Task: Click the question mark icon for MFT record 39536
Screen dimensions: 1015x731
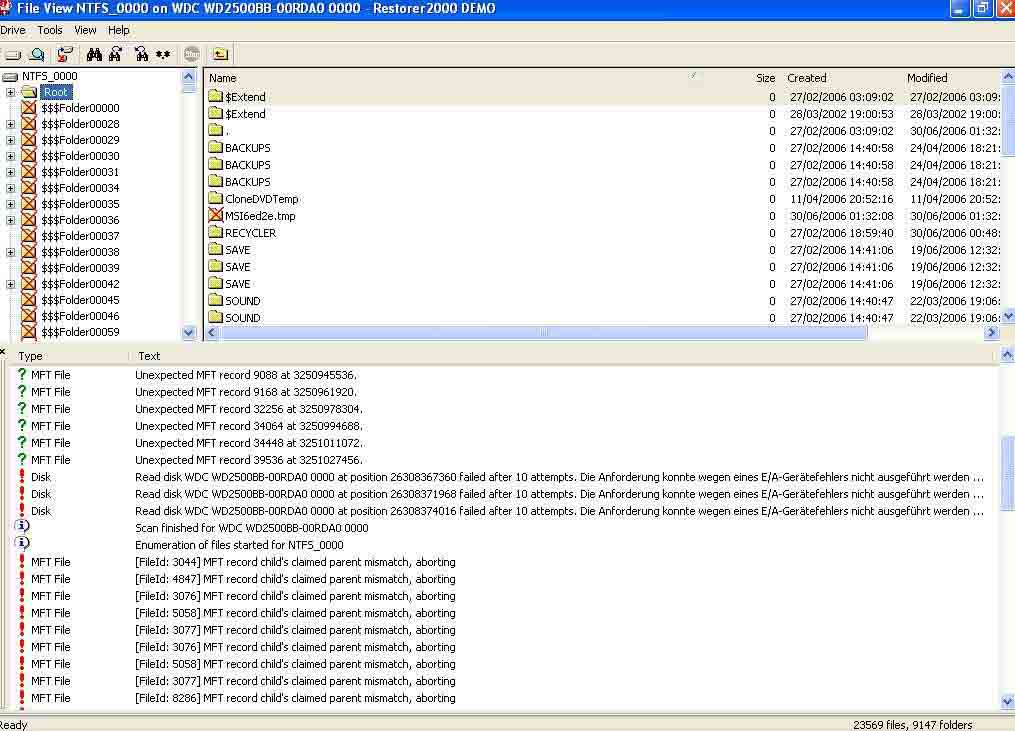Action: pyautogui.click(x=22, y=459)
